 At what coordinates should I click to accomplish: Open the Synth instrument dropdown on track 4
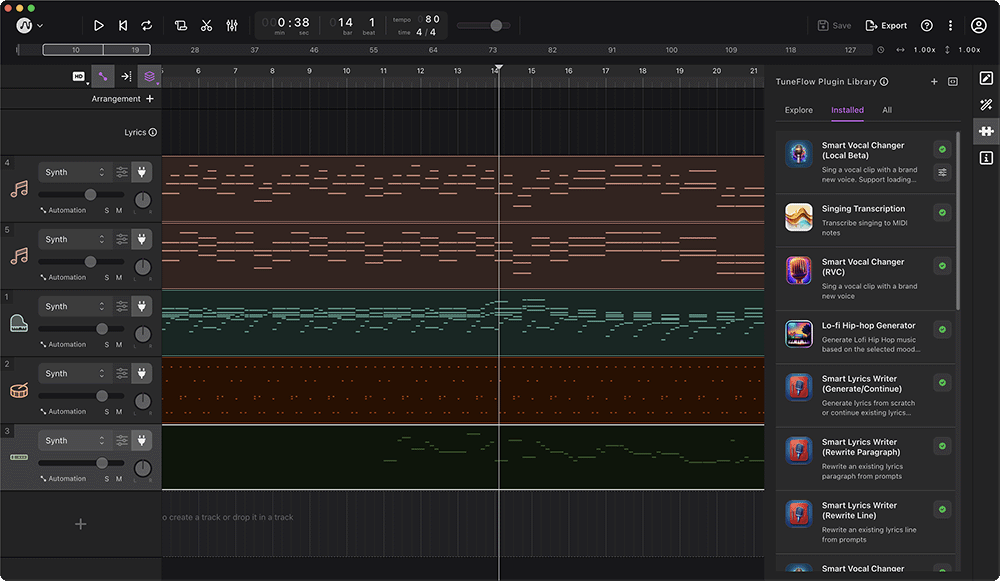(x=74, y=172)
